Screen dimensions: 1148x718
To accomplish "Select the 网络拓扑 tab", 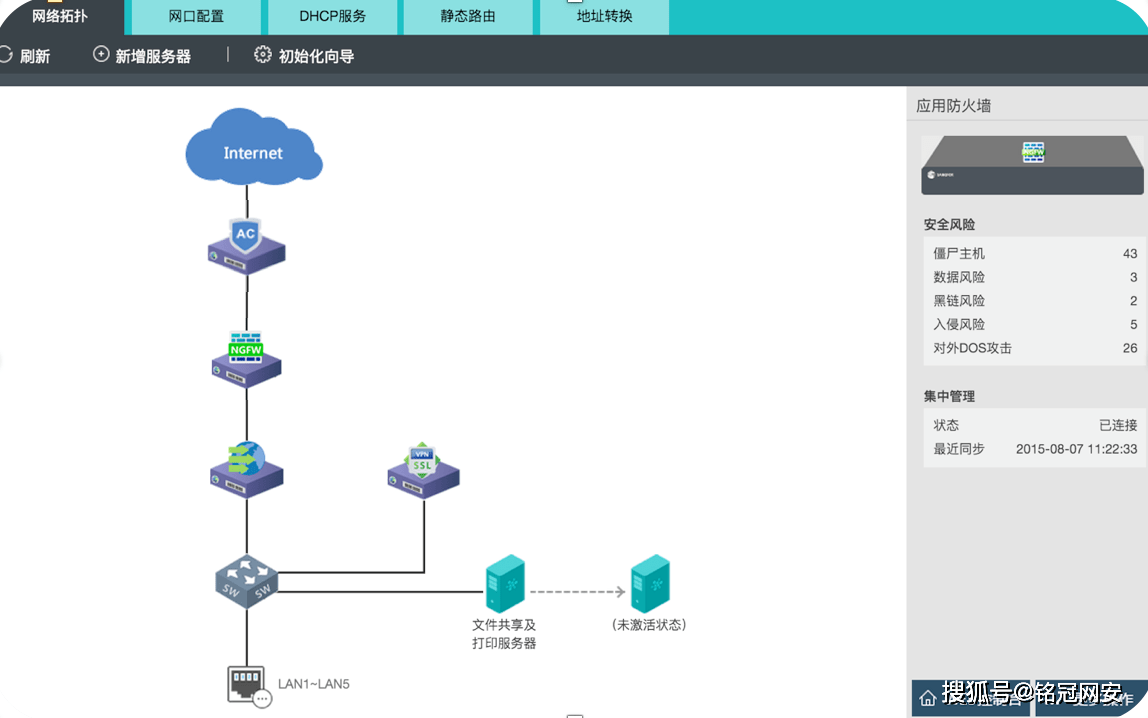I will click(60, 17).
